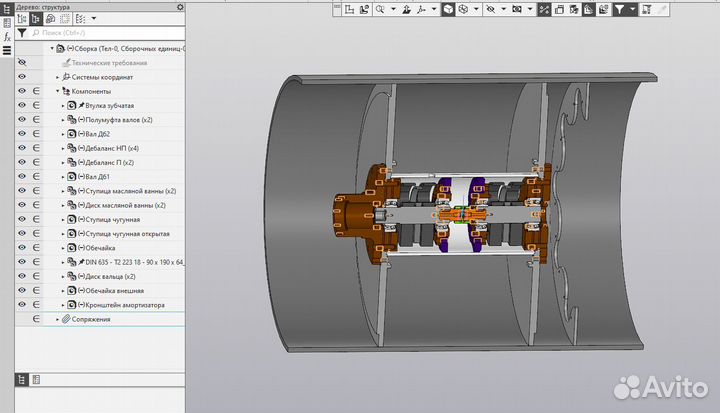Screen dimensions: 720x413
Task: Toggle visibility of Вал Д62
Action: click(22, 133)
